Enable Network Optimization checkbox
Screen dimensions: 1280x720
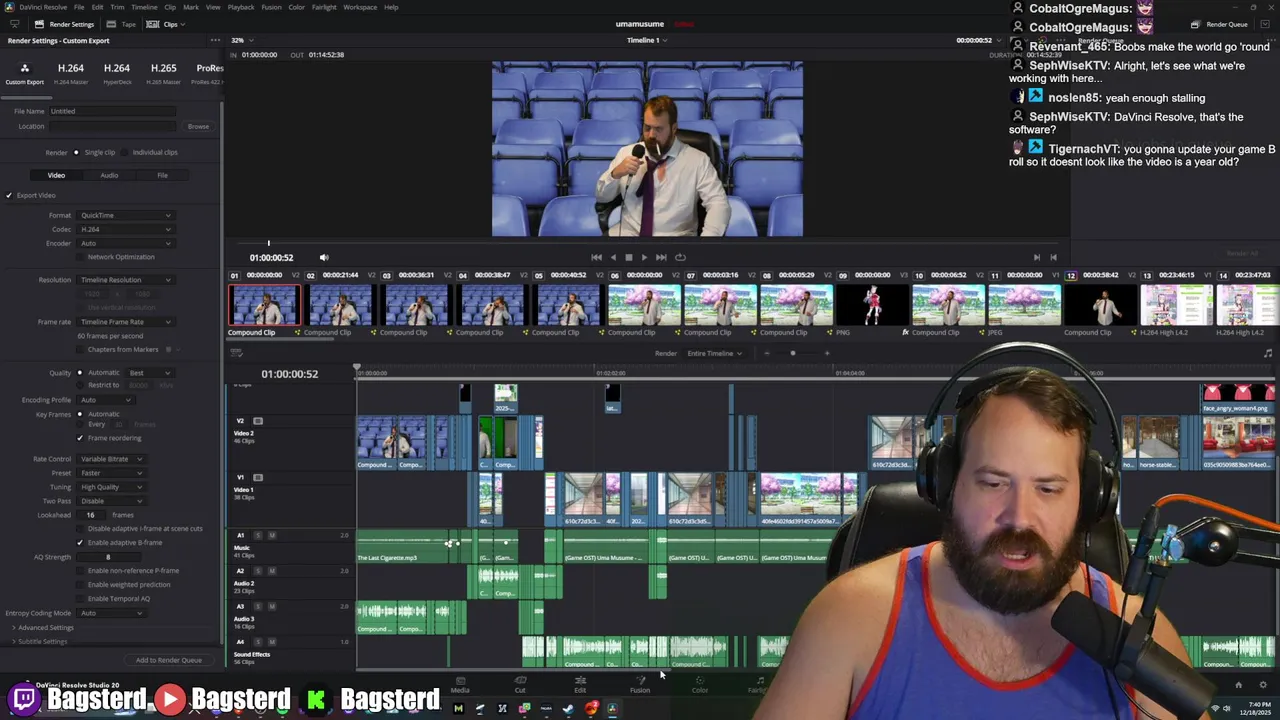80,257
